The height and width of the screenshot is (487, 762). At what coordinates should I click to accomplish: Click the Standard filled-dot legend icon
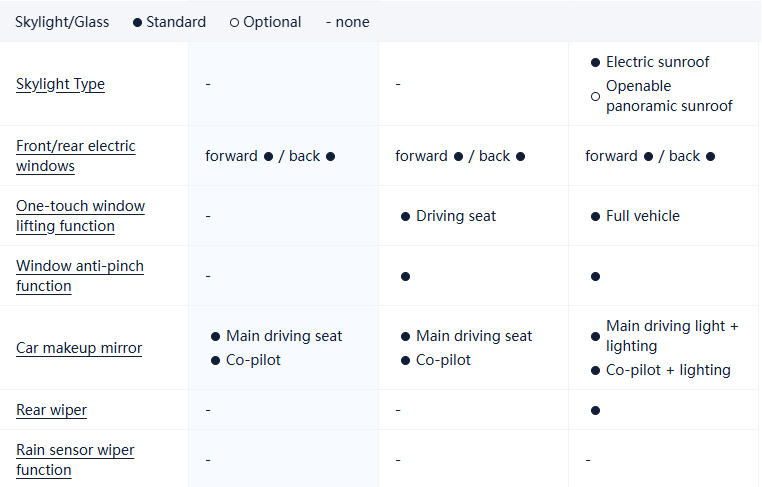click(137, 22)
